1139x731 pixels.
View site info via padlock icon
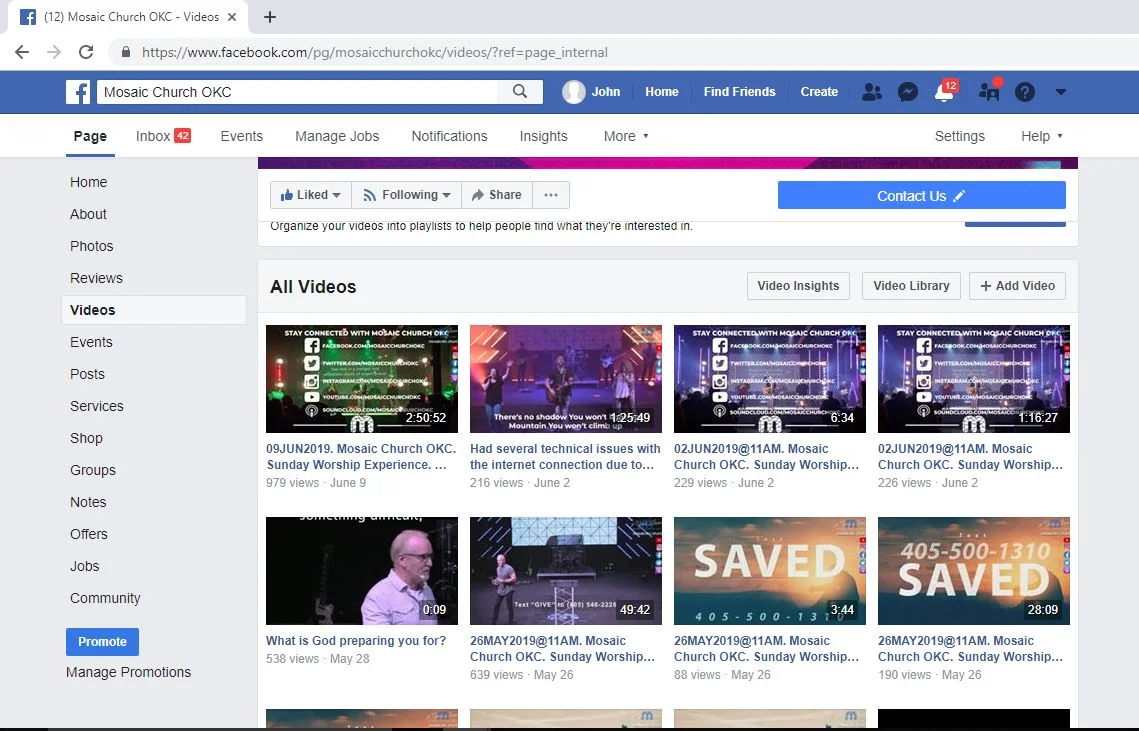pyautogui.click(x=126, y=52)
